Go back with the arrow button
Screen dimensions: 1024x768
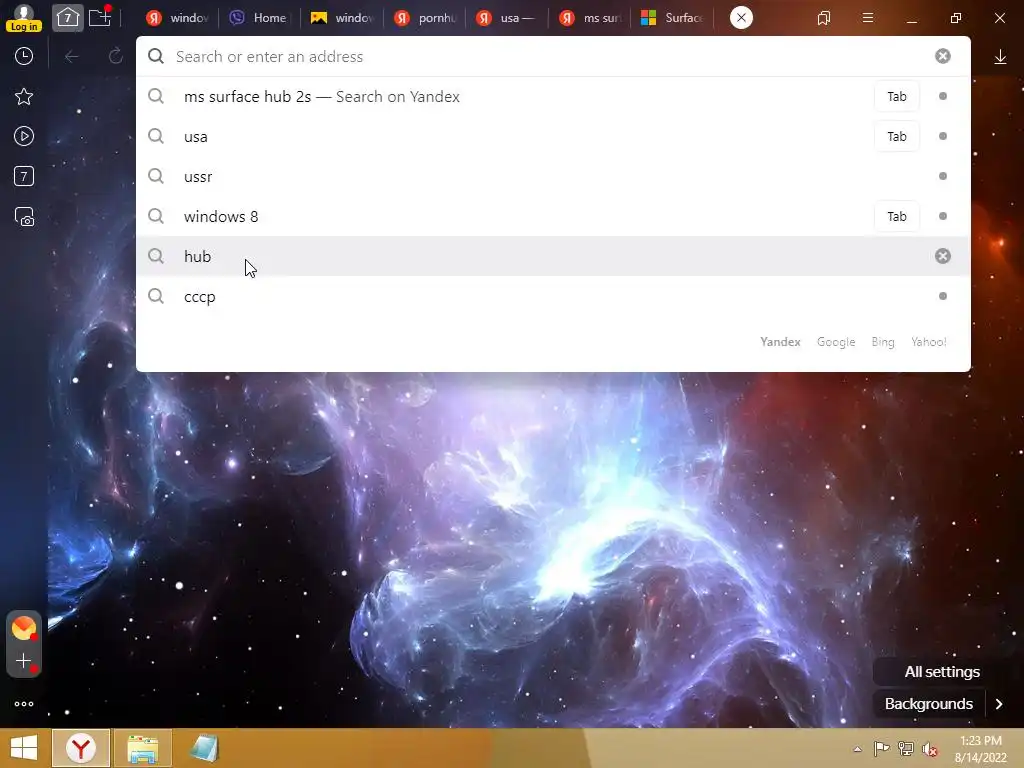coord(72,57)
